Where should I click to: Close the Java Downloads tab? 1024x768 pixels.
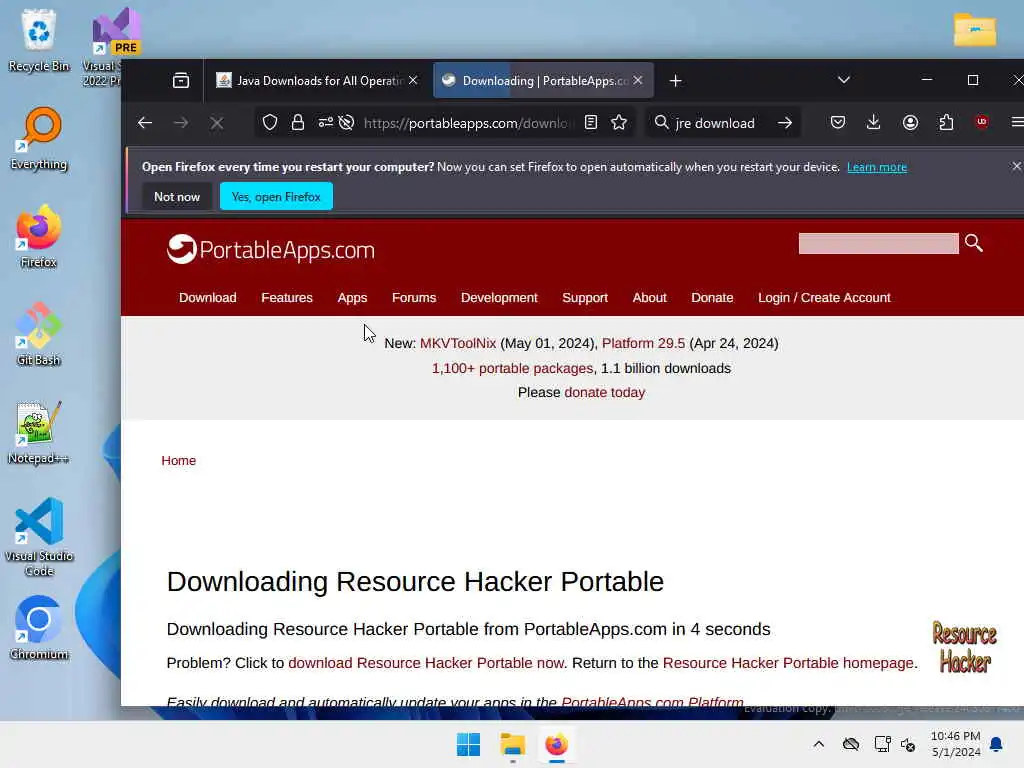pyautogui.click(x=413, y=80)
